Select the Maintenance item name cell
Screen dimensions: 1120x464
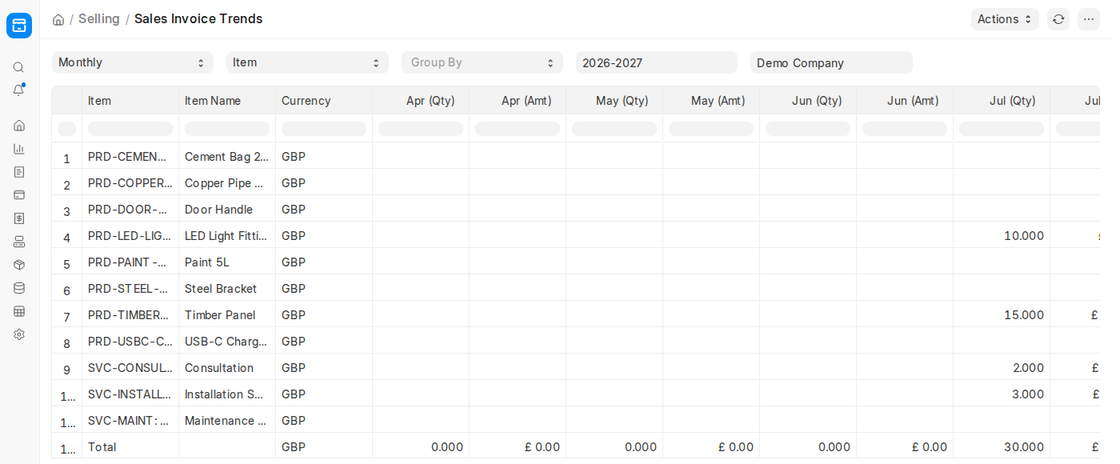click(x=227, y=420)
